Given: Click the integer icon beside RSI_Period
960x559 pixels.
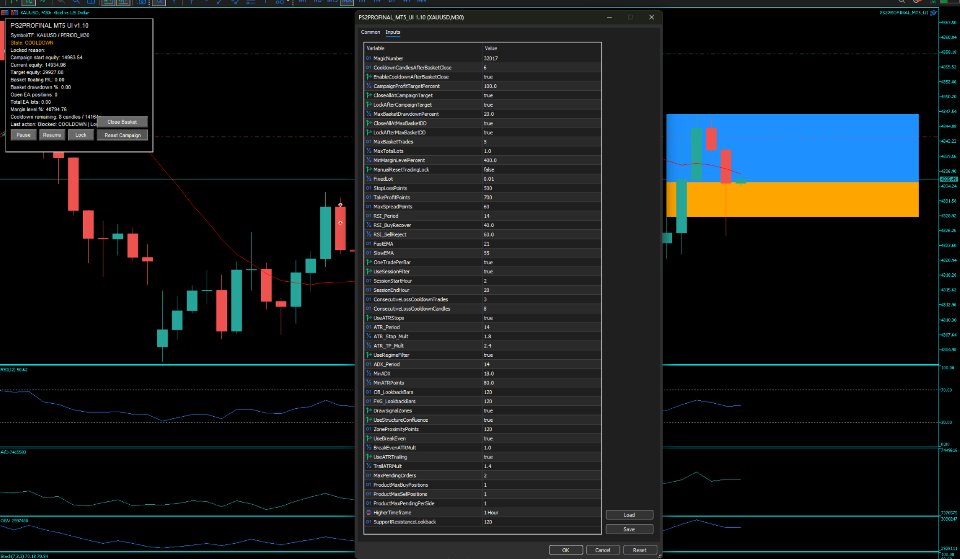Looking at the screenshot, I should tap(369, 216).
